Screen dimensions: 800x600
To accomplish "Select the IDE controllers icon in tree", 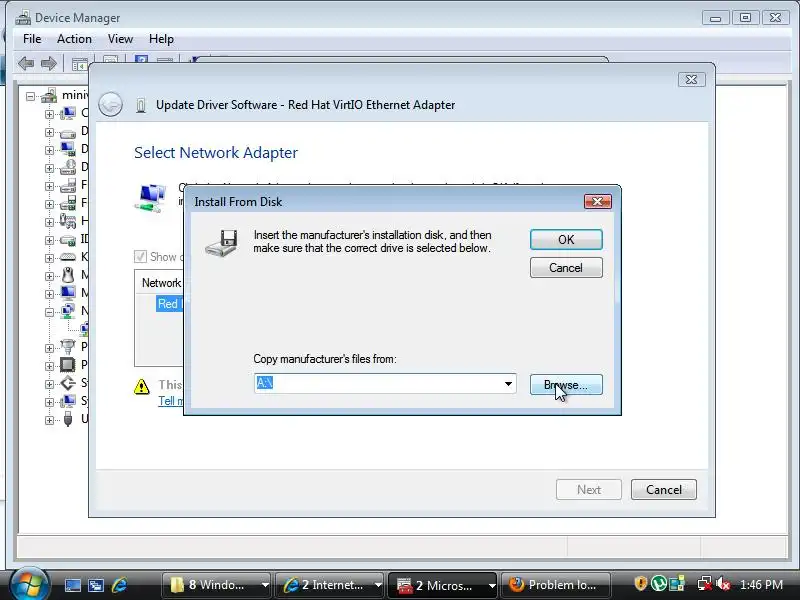I will point(68,239).
